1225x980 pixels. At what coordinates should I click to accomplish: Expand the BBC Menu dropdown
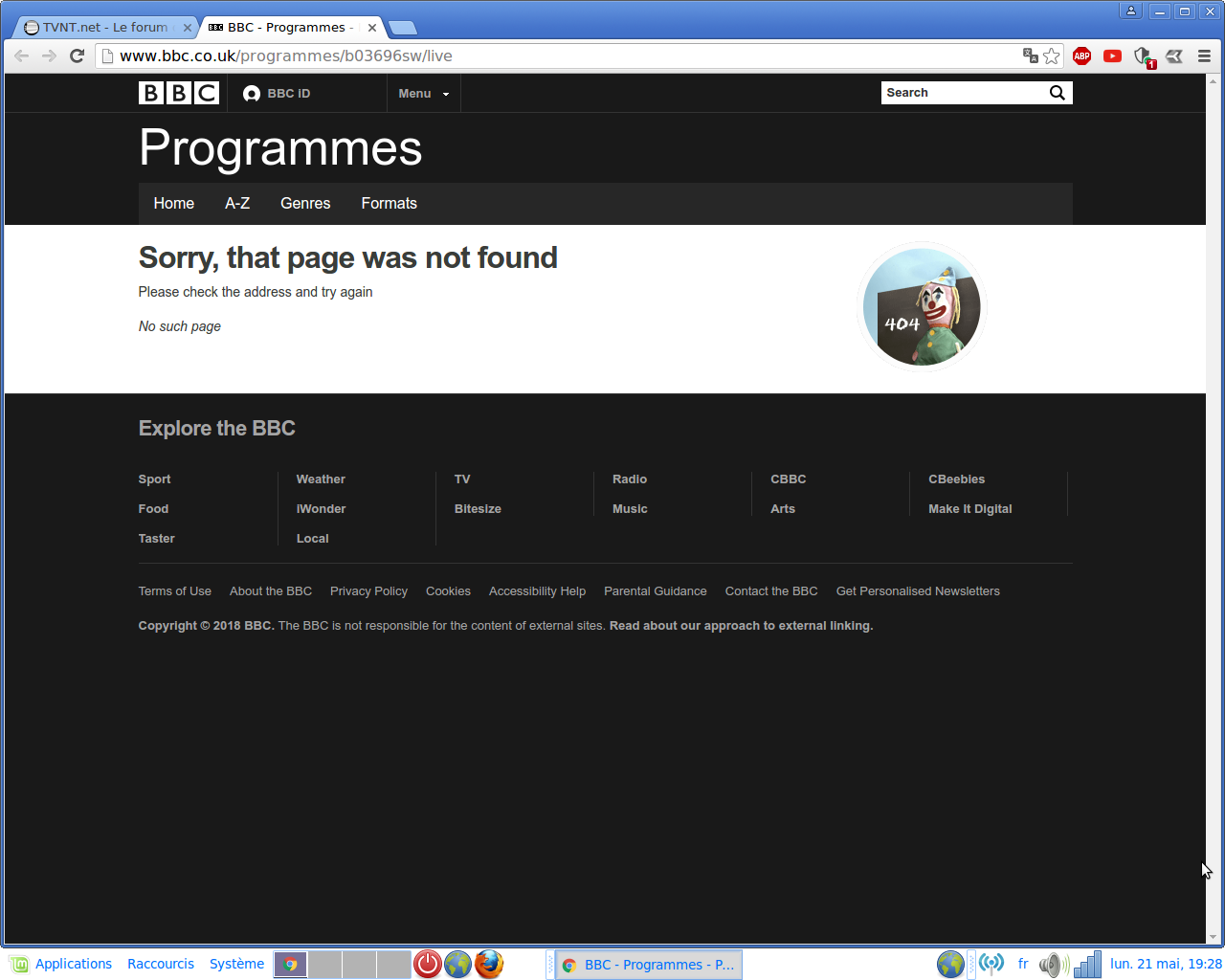click(423, 93)
